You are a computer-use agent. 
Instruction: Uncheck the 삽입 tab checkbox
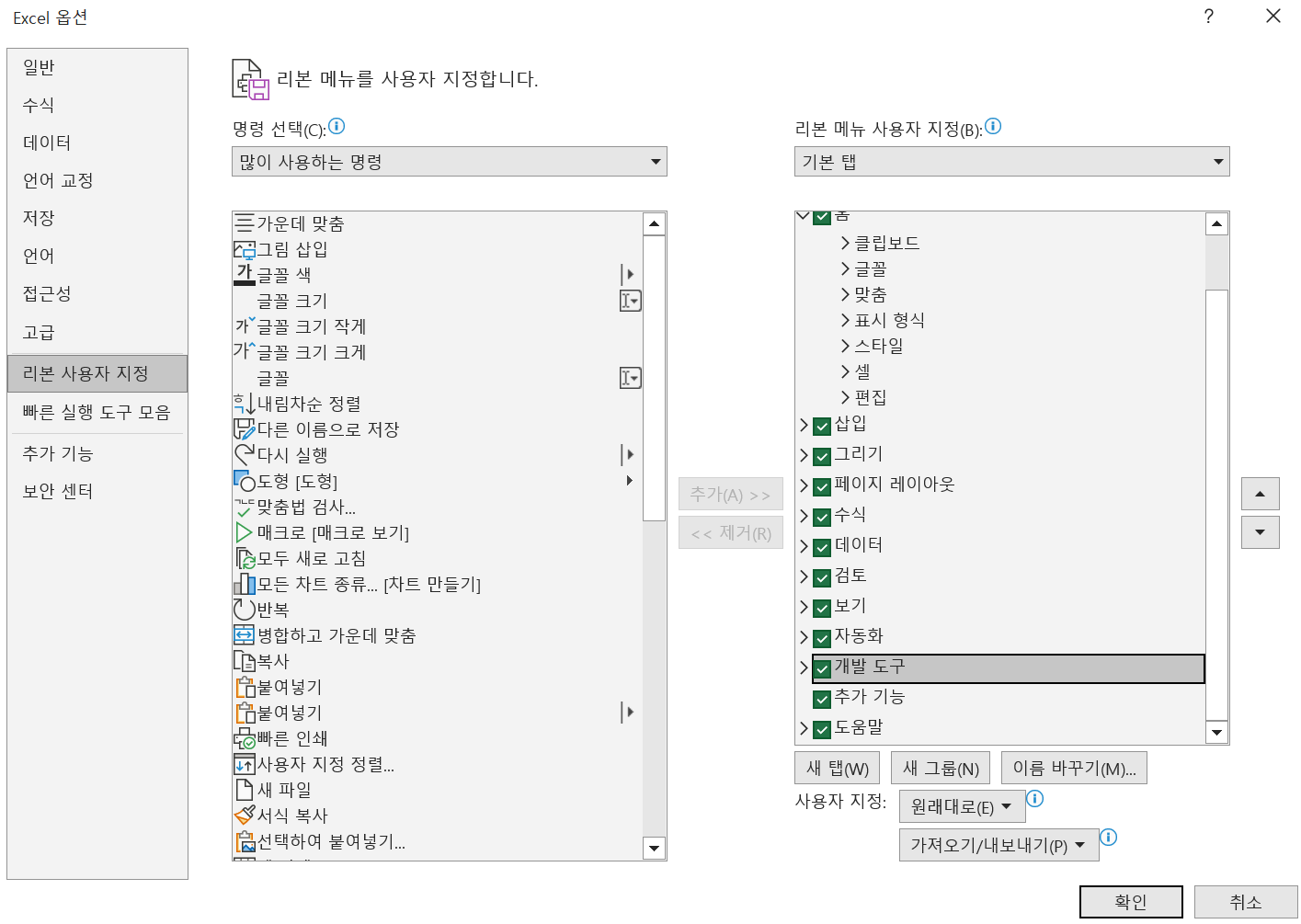click(x=822, y=426)
